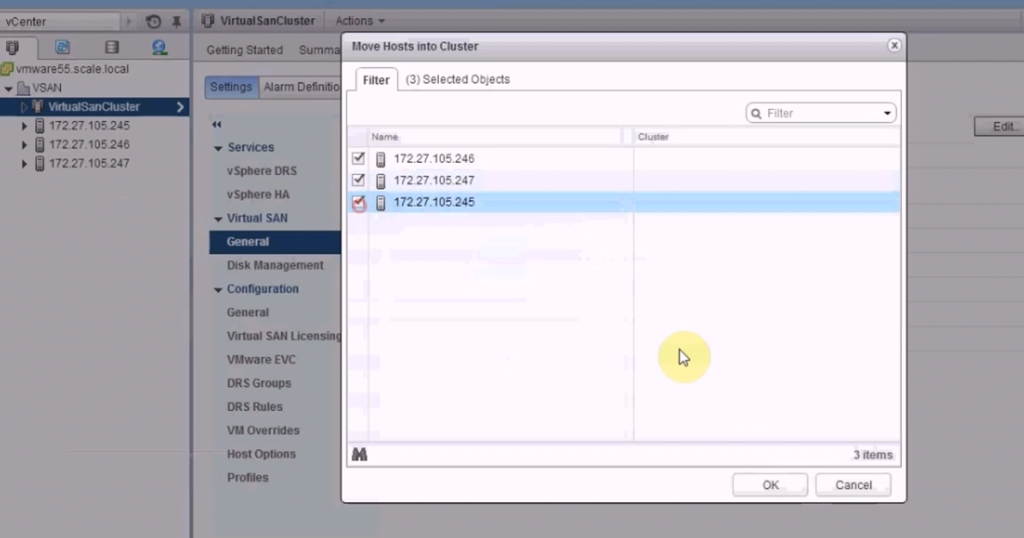The height and width of the screenshot is (538, 1024).
Task: Expand the 172.27.105.246 host tree node
Action: [x=26, y=145]
